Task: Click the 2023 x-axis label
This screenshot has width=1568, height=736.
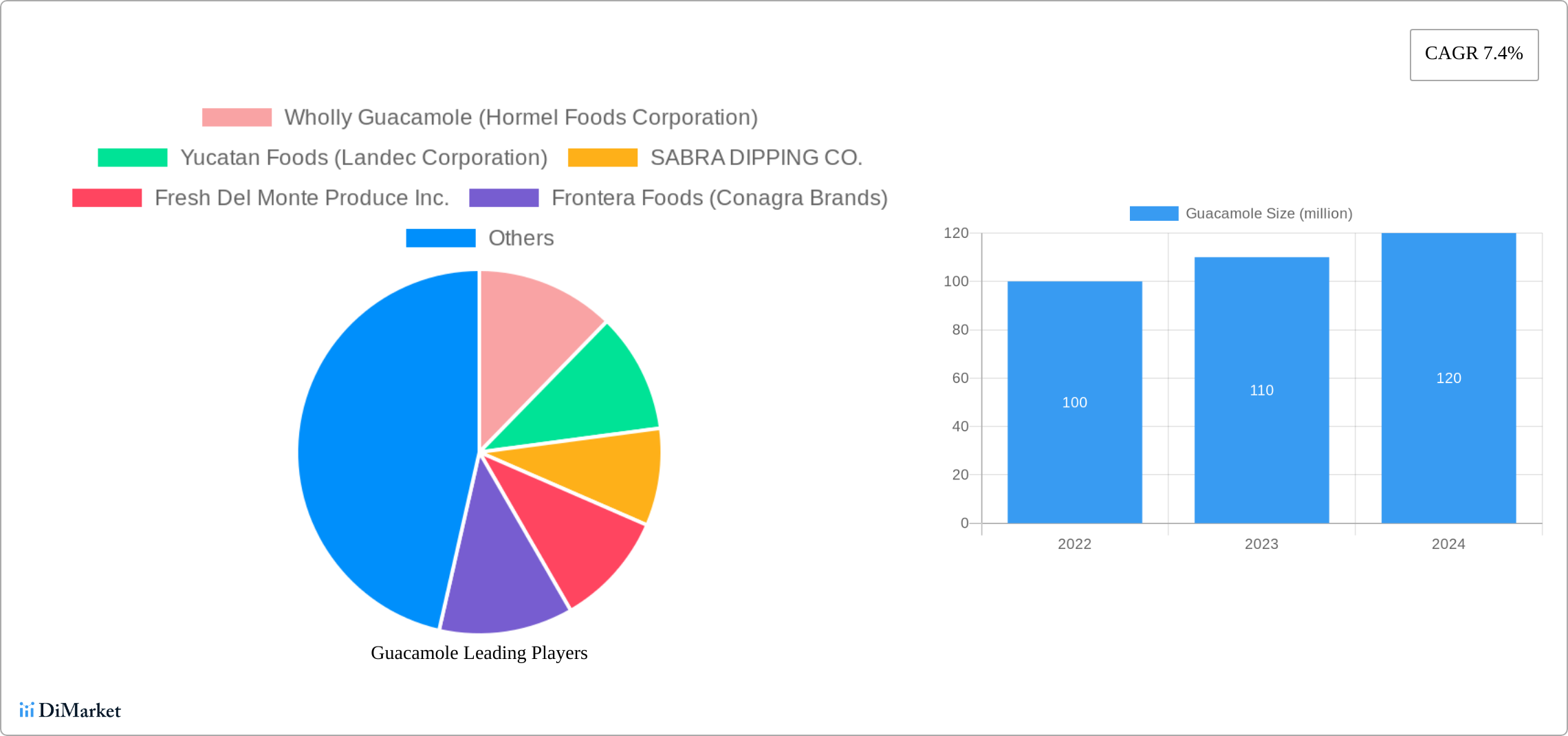Action: point(1261,544)
